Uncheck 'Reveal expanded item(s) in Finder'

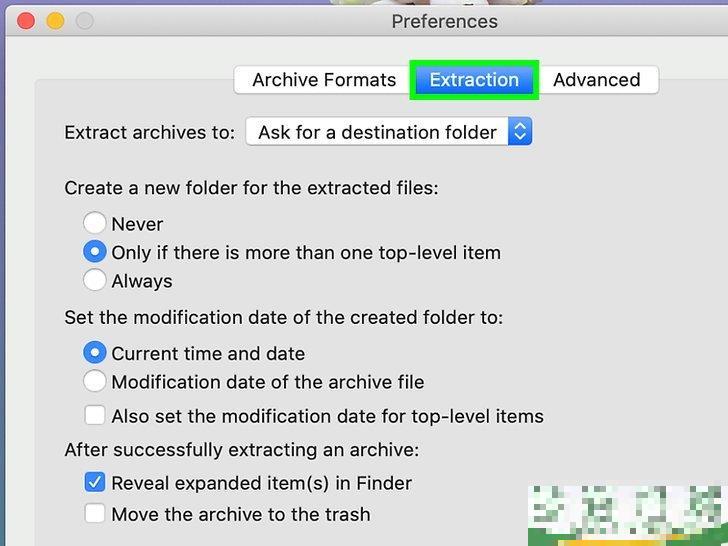tap(95, 482)
